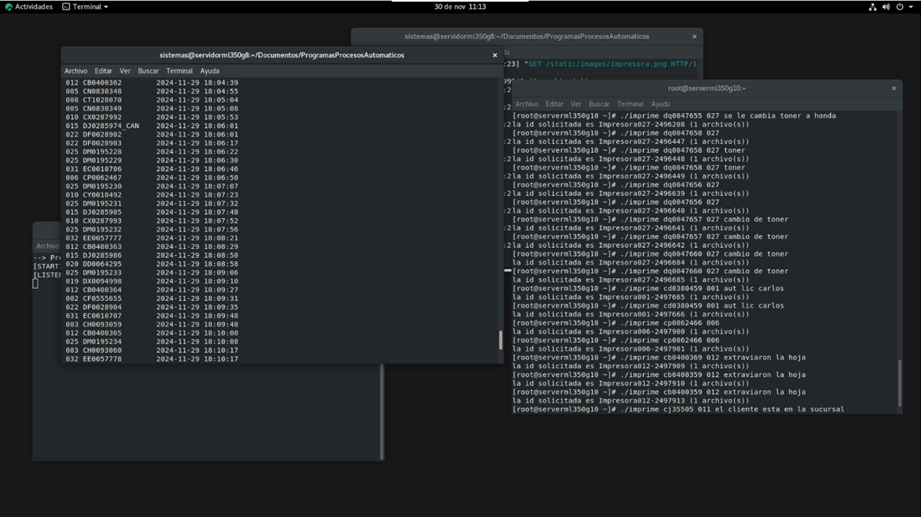Click the root terminal window scrollbar thumb

(x=899, y=382)
